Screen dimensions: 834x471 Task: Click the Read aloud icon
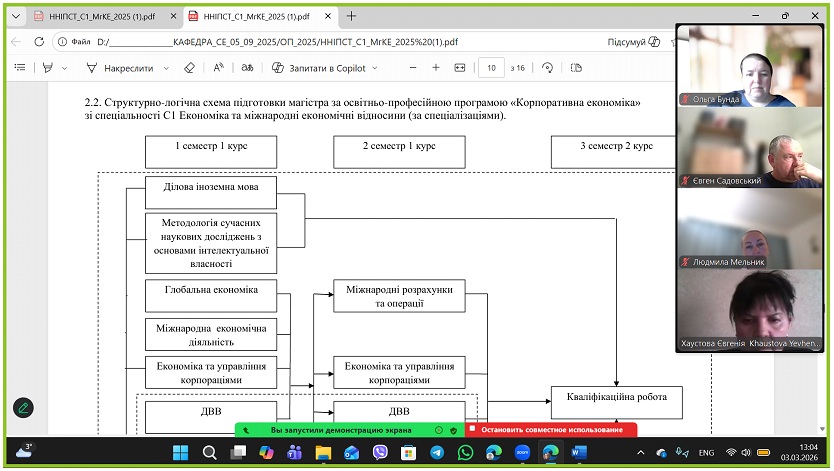click(x=219, y=68)
